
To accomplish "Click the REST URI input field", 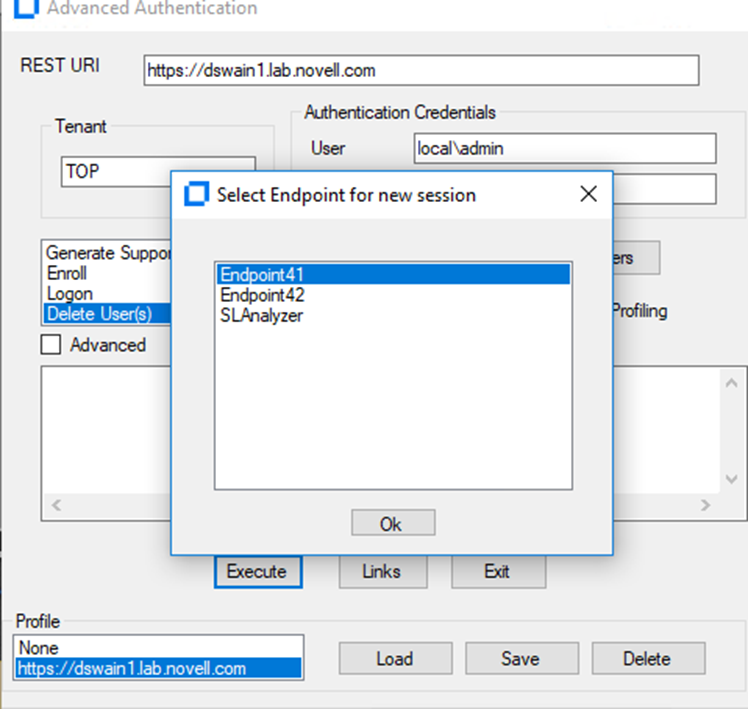I will click(421, 70).
